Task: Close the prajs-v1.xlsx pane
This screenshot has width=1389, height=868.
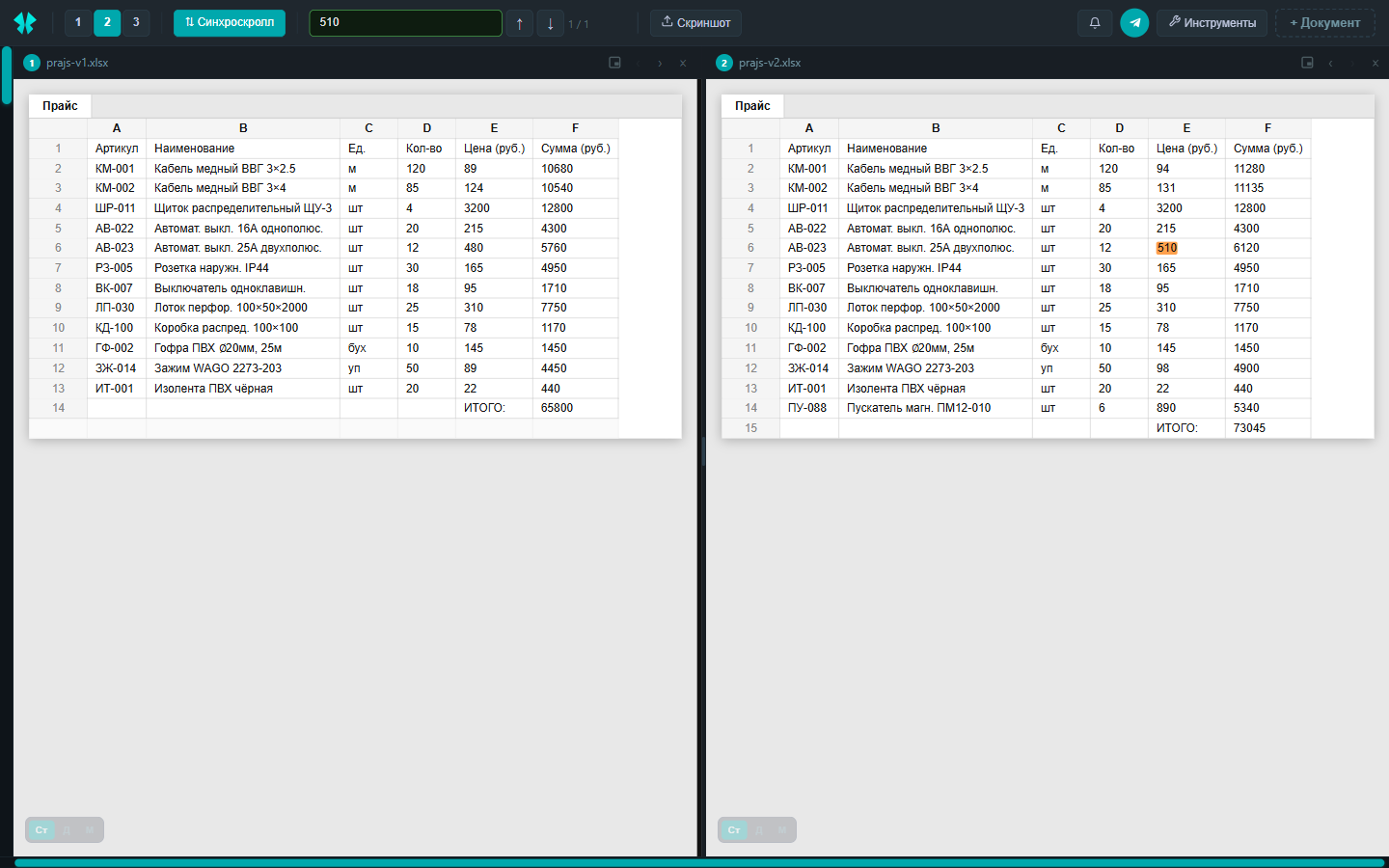Action: coord(683,63)
